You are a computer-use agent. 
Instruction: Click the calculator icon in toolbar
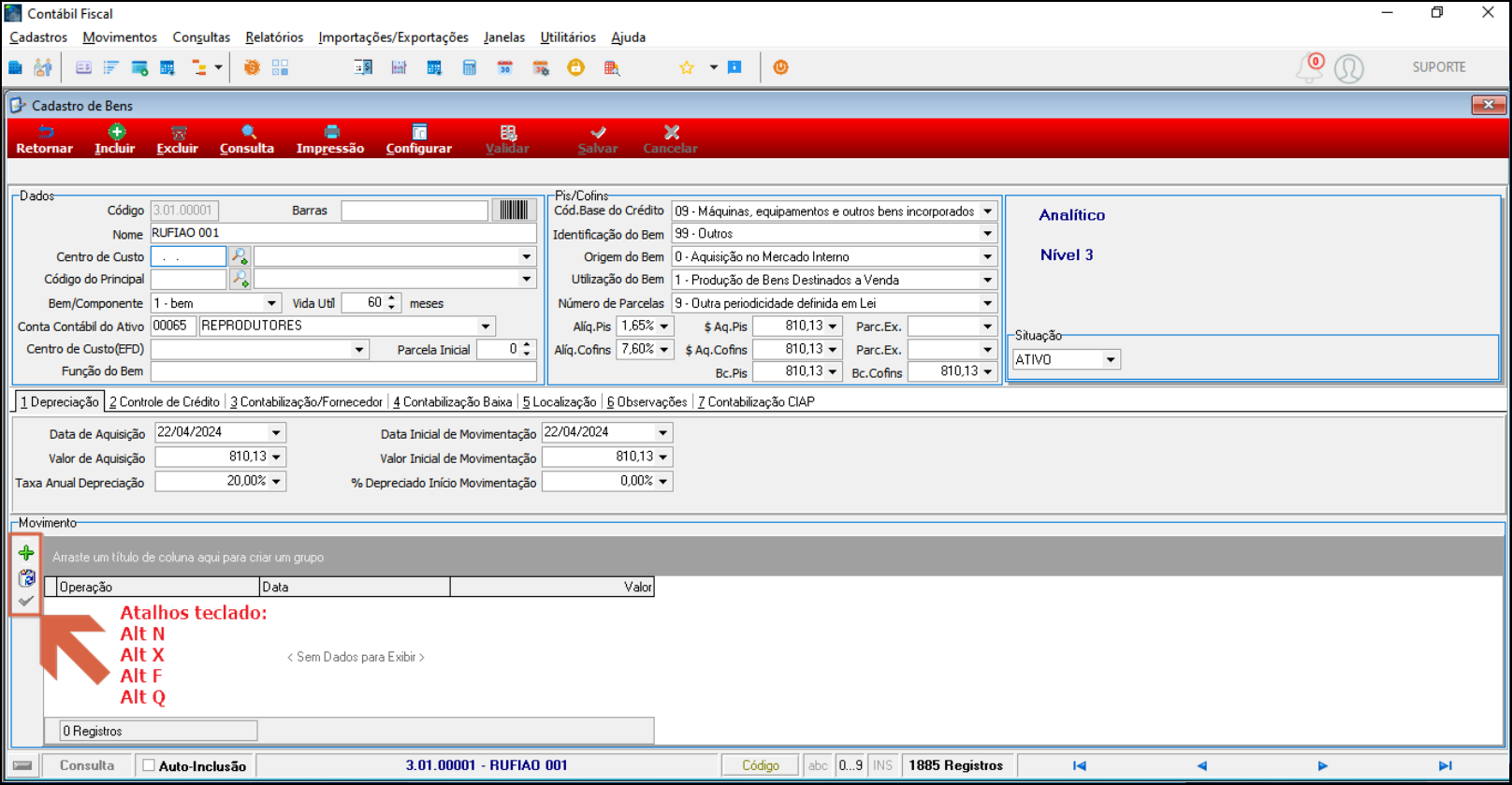click(x=470, y=67)
